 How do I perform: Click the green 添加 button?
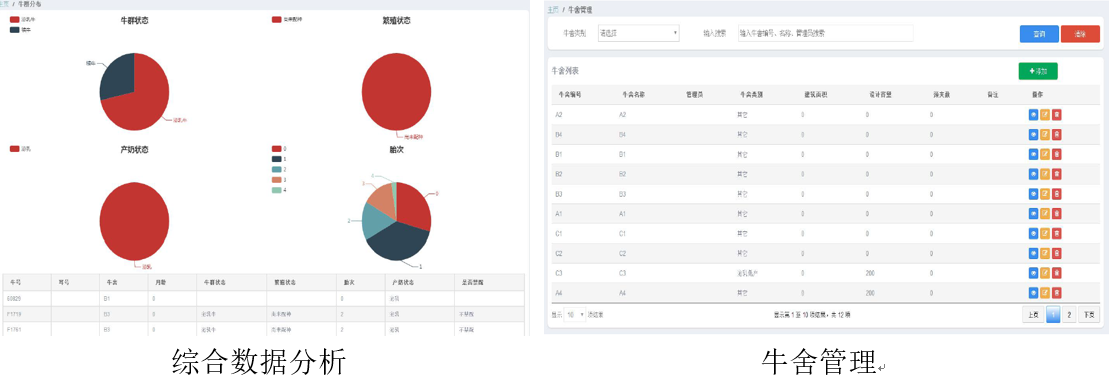(1038, 71)
